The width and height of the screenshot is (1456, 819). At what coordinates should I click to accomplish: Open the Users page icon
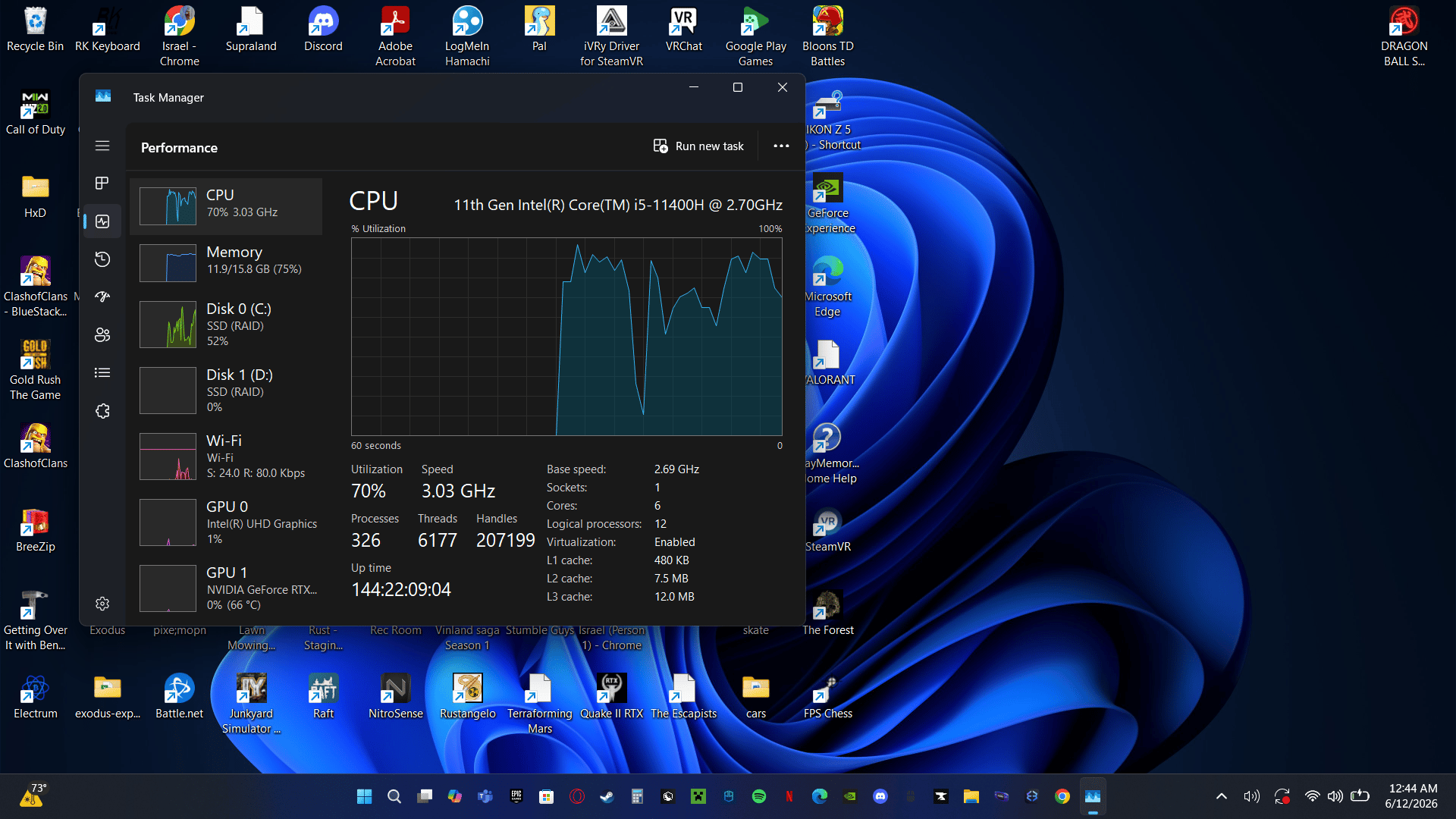[102, 334]
